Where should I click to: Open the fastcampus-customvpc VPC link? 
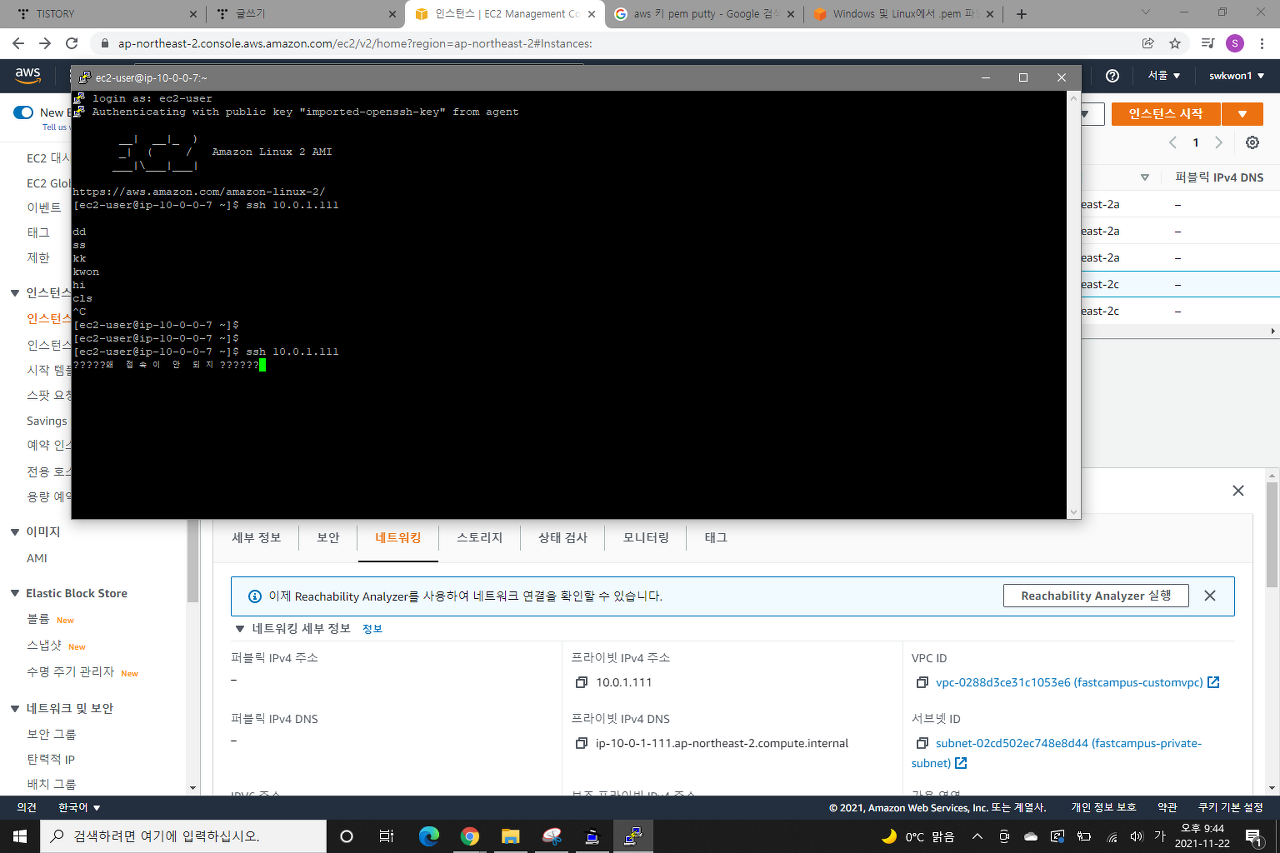(1078, 682)
